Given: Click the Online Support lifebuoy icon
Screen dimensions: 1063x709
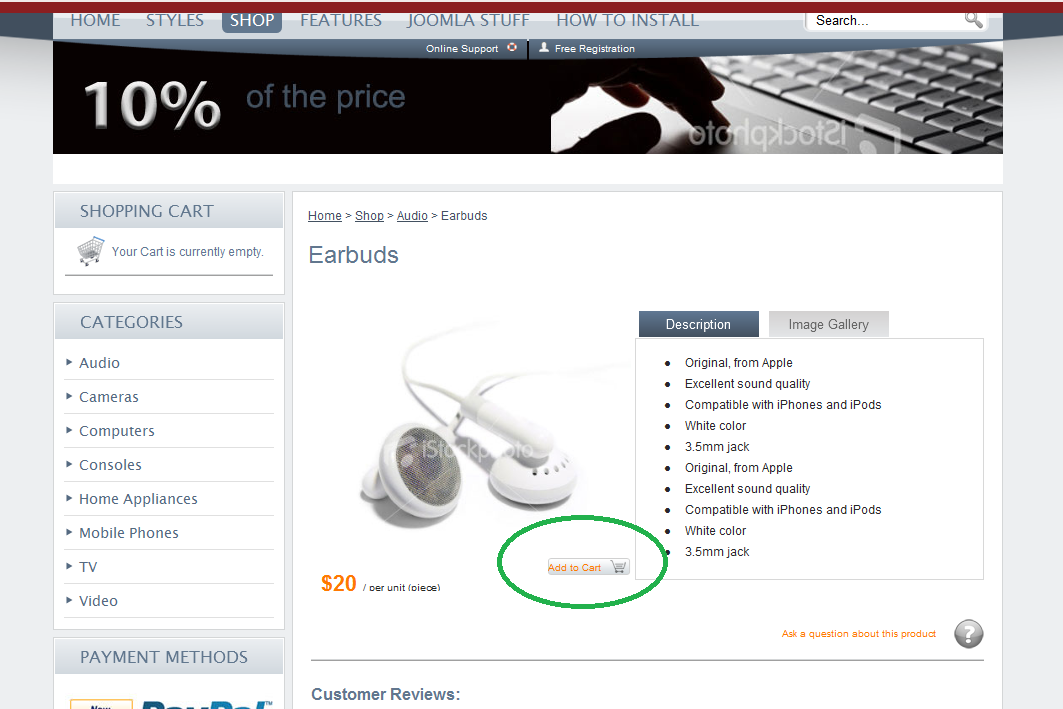Looking at the screenshot, I should pos(512,47).
